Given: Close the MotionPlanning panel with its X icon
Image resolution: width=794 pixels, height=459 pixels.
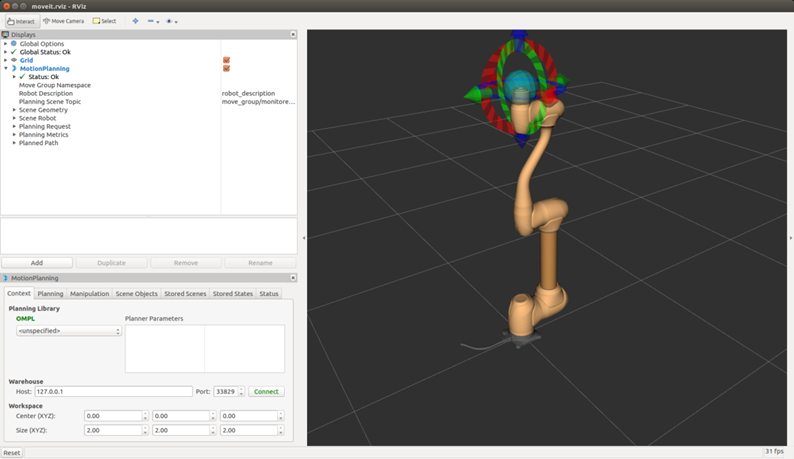Looking at the screenshot, I should pos(293,278).
